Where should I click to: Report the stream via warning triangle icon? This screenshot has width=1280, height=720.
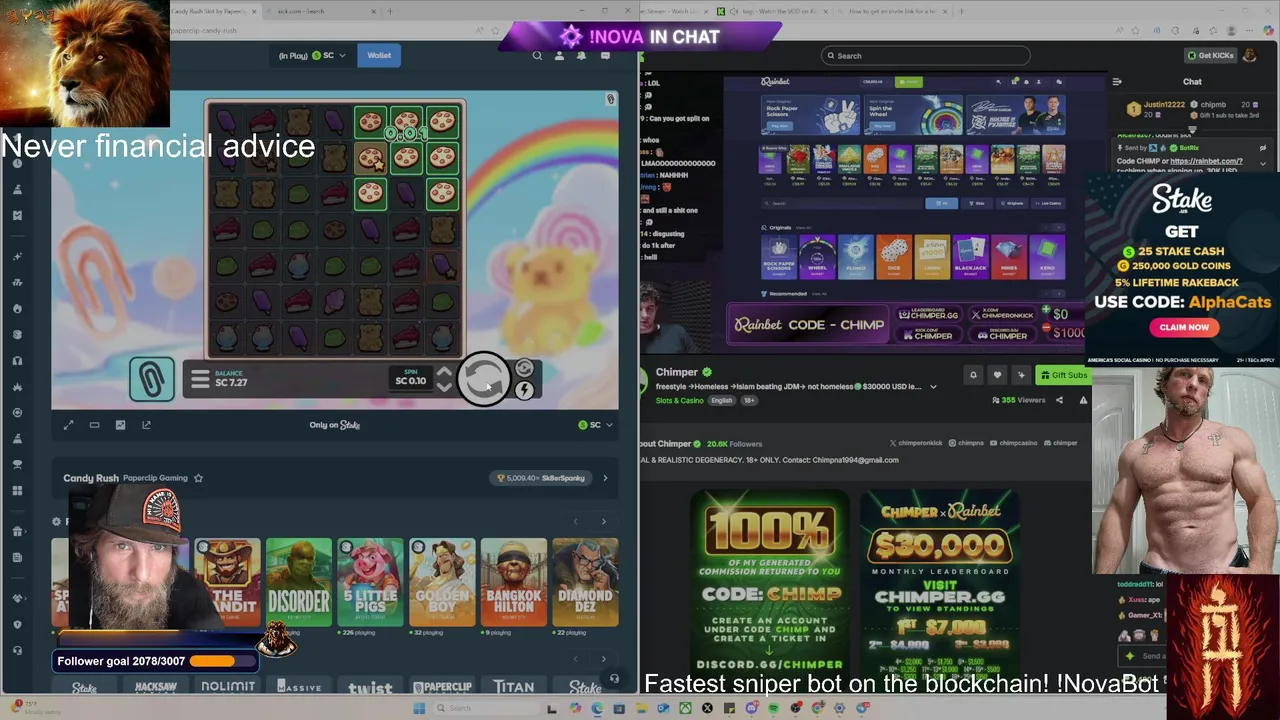click(x=1083, y=400)
